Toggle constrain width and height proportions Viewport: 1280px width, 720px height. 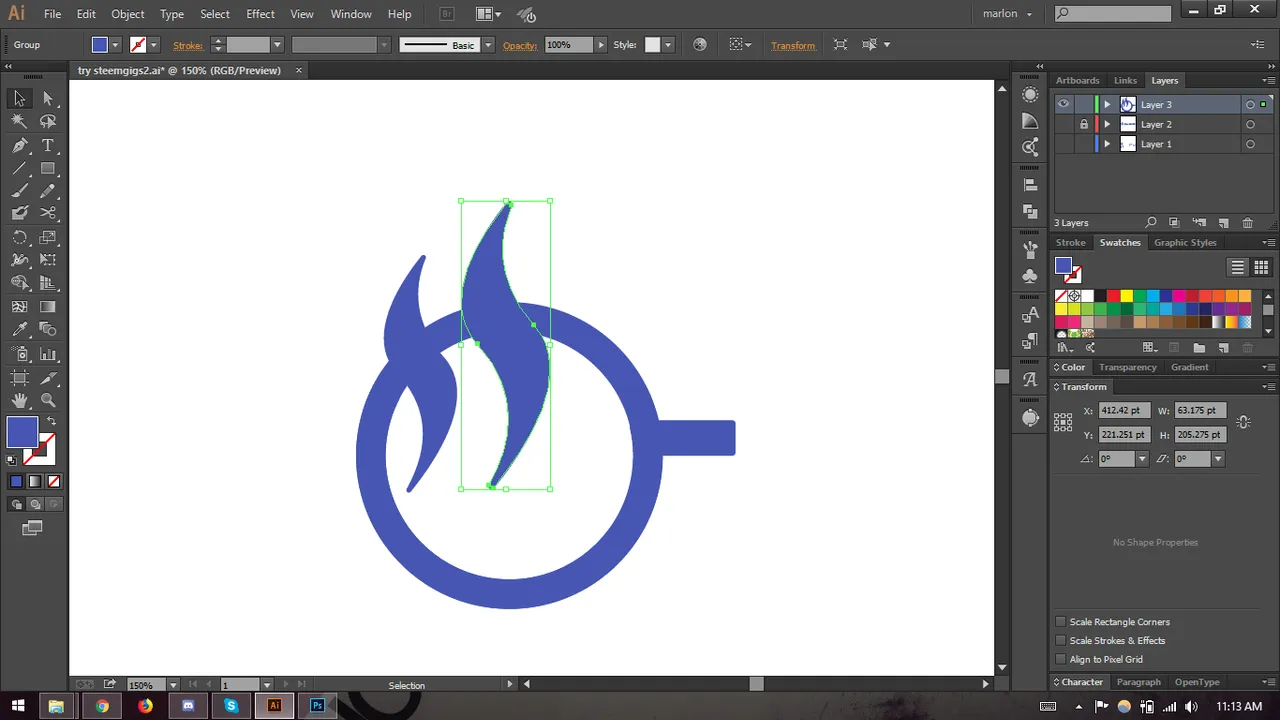[1243, 423]
